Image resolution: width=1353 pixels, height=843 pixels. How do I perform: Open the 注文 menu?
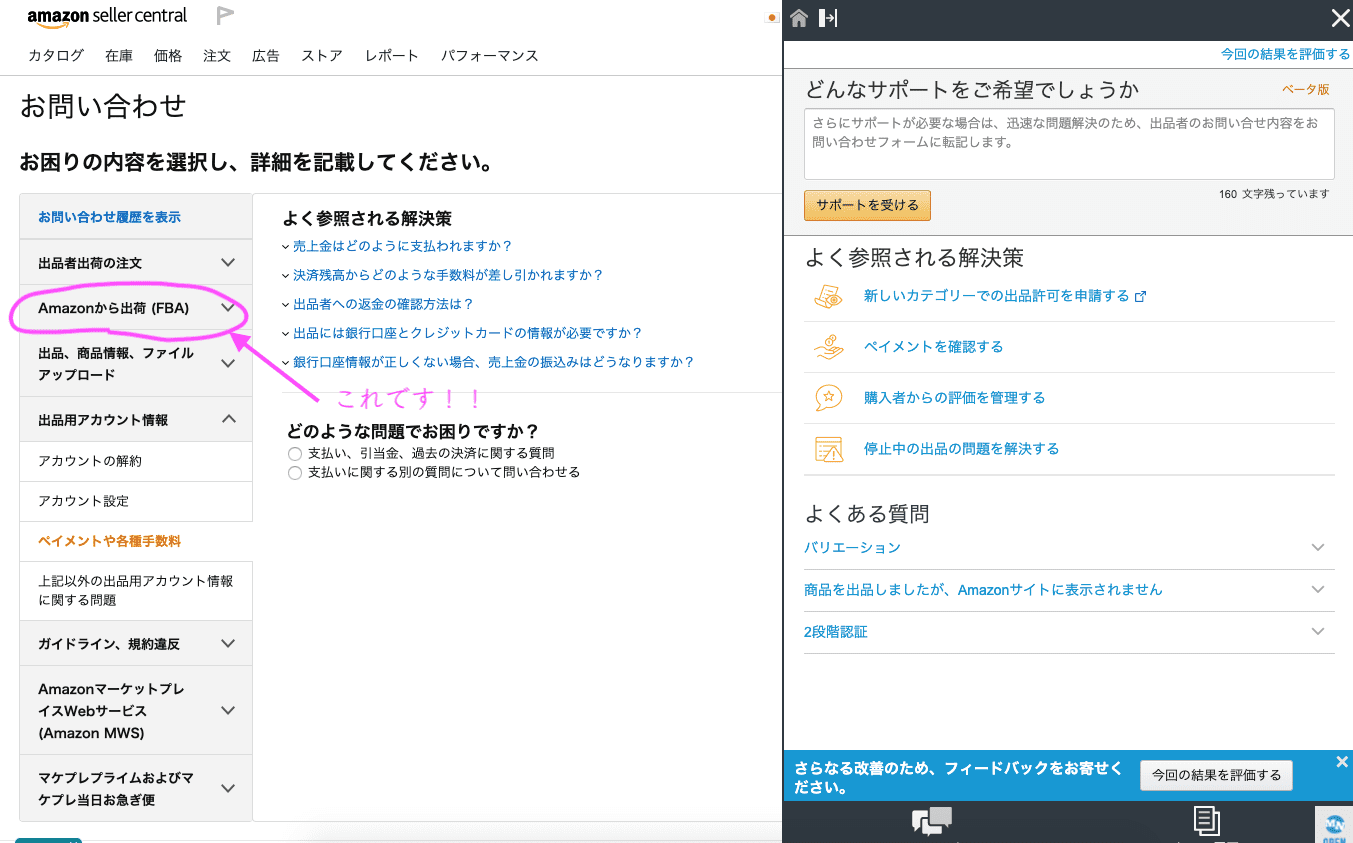coord(217,56)
